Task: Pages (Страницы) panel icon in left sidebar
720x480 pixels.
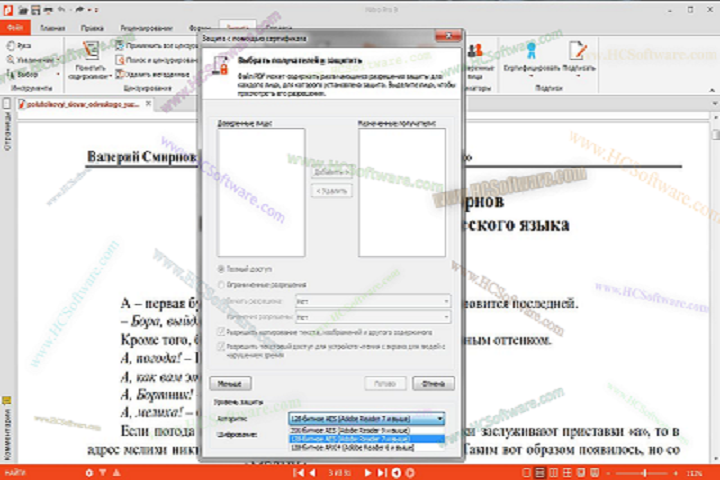Action: 6,104
